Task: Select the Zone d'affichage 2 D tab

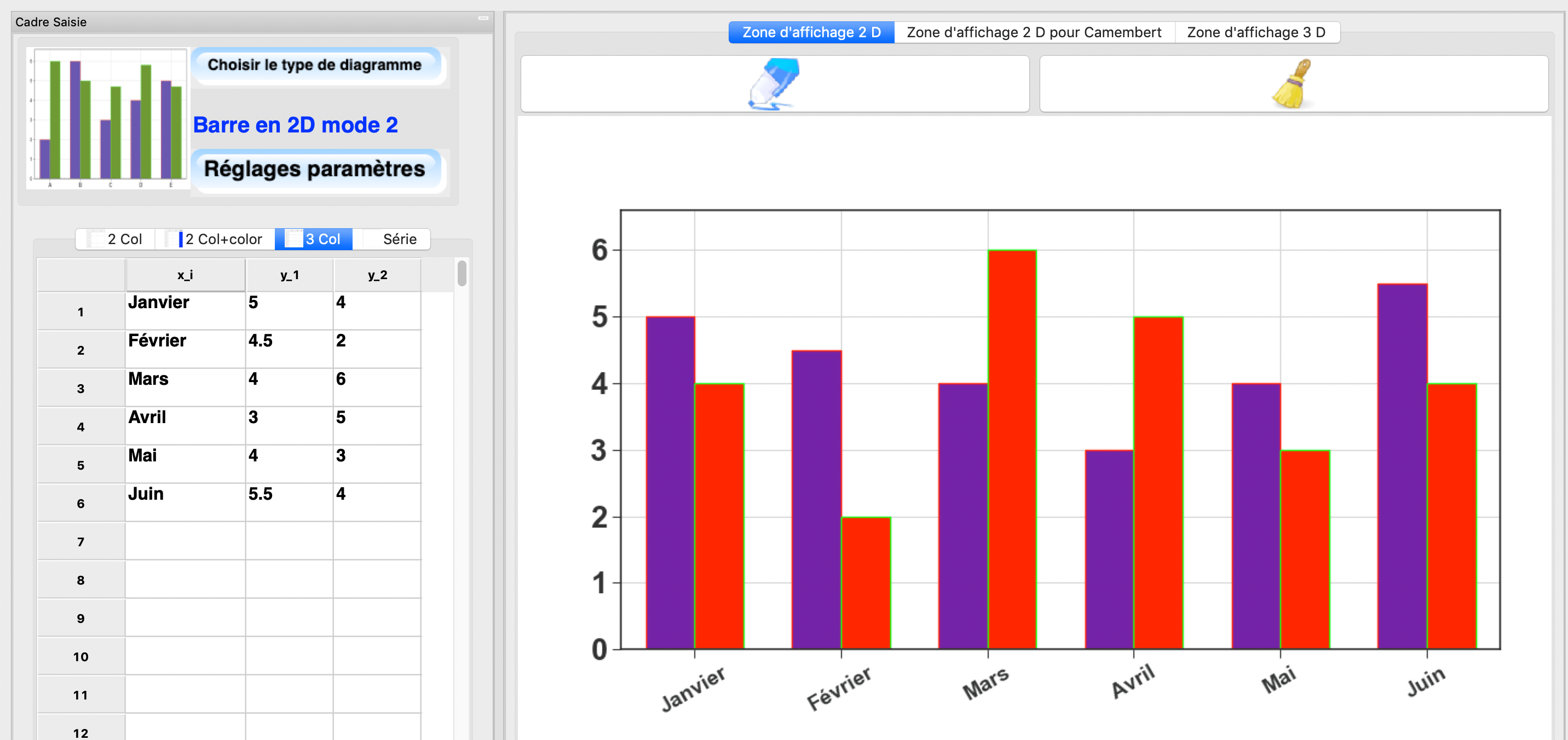Action: (811, 32)
